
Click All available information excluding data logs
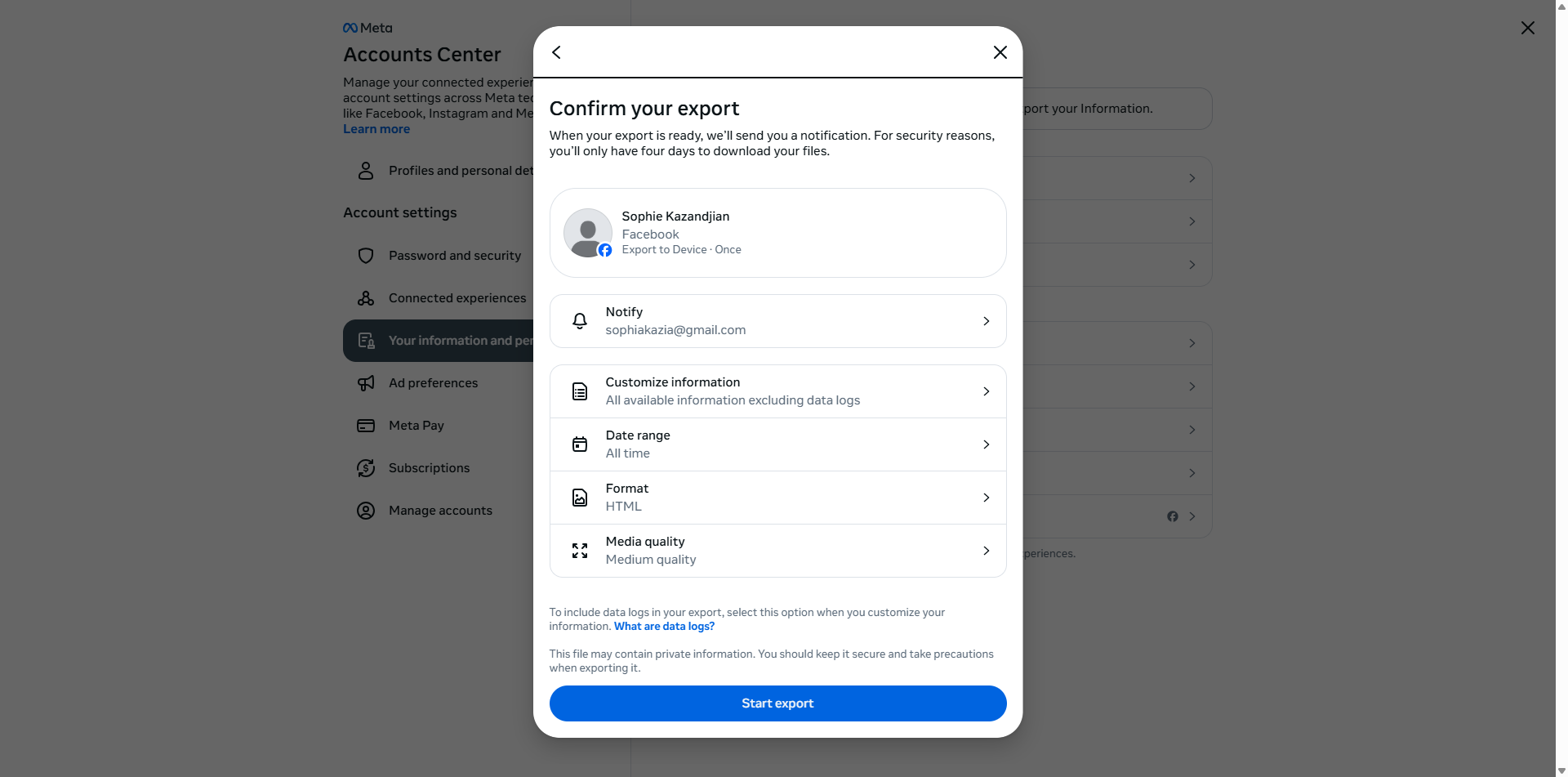pos(733,400)
